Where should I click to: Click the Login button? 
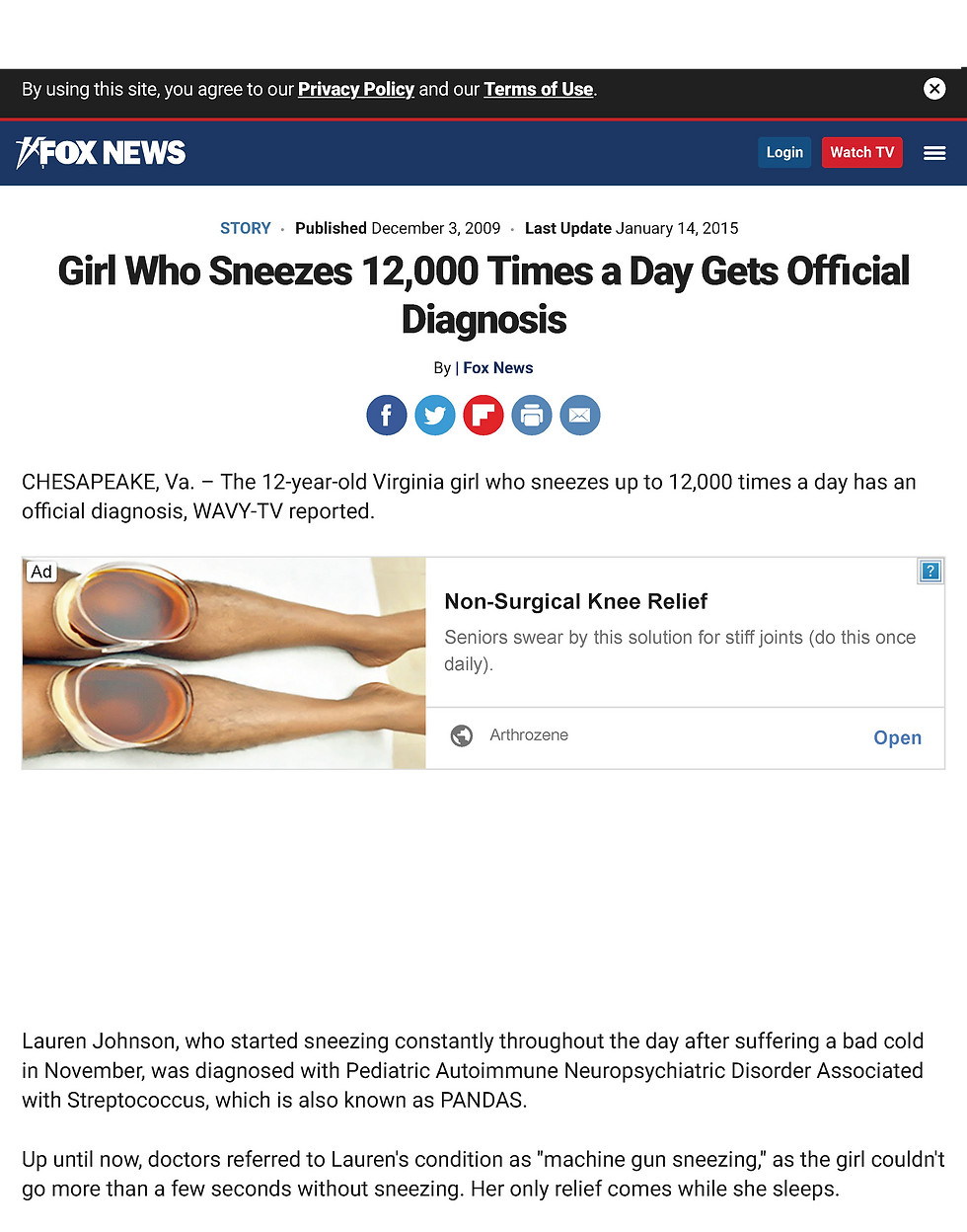pos(784,152)
